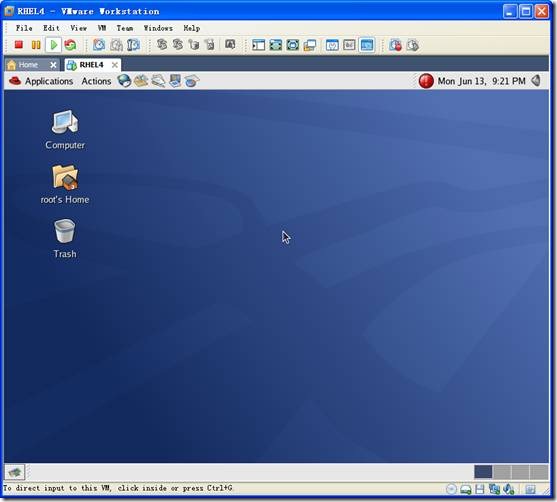Open the Applications menu in RHEL panel
Image resolution: width=557 pixels, height=502 pixels.
point(41,81)
